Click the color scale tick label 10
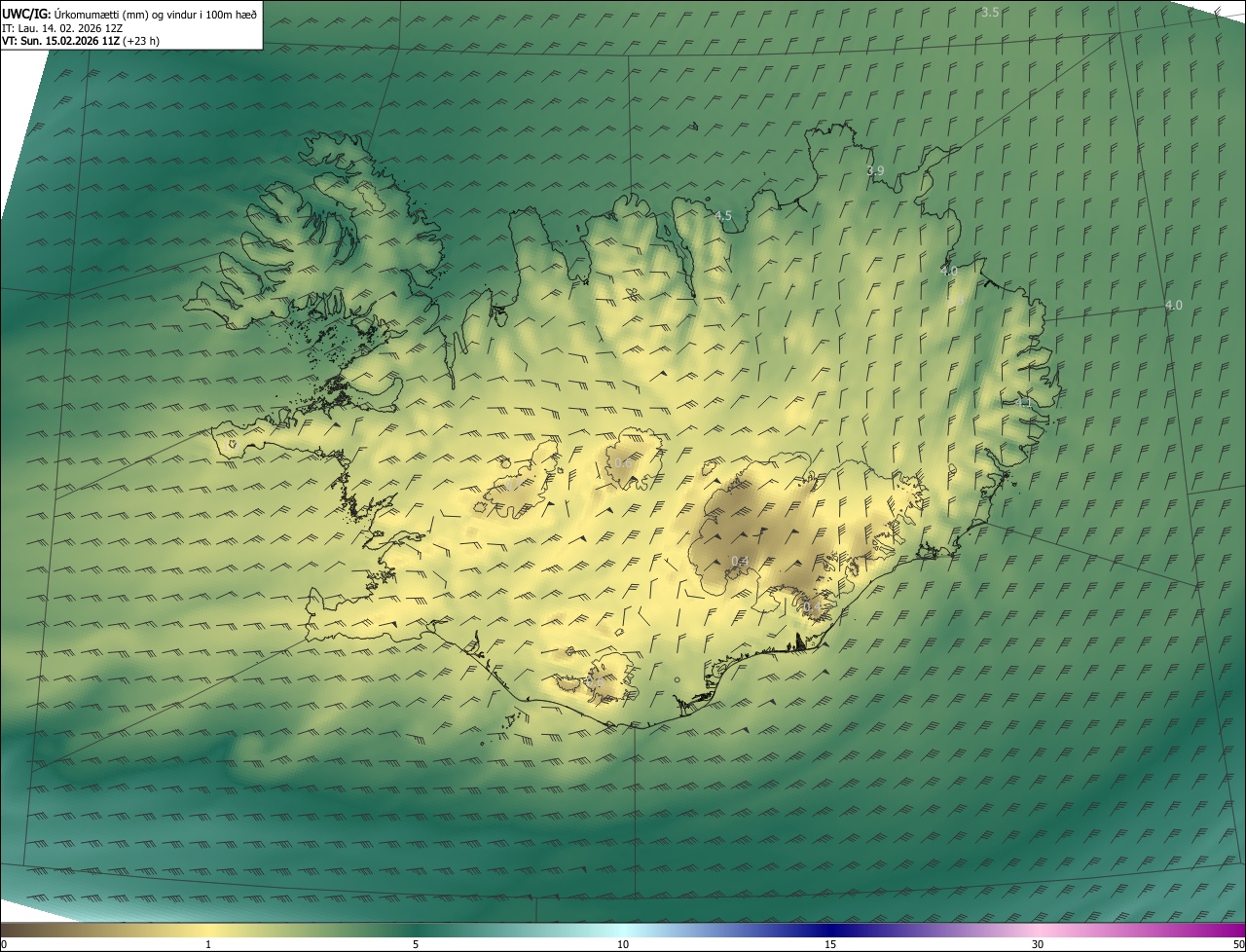The image size is (1246, 952). (623, 944)
